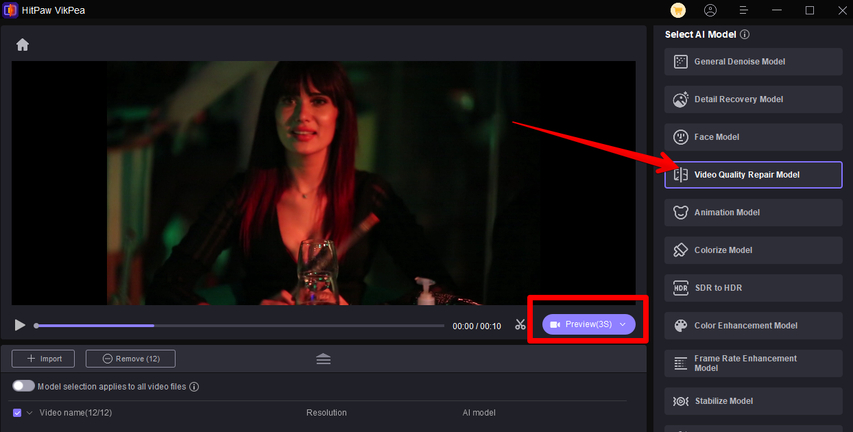Click info icon beside Select AI Model
The width and height of the screenshot is (853, 432).
745,35
